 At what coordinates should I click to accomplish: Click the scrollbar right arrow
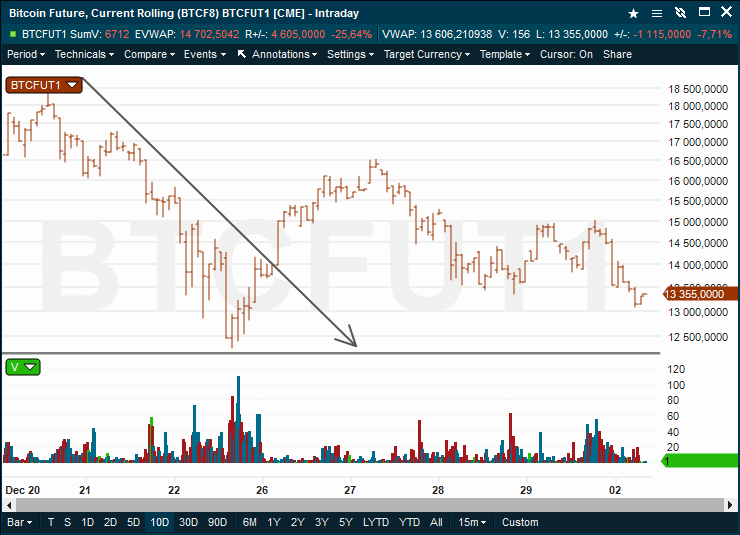(x=730, y=505)
